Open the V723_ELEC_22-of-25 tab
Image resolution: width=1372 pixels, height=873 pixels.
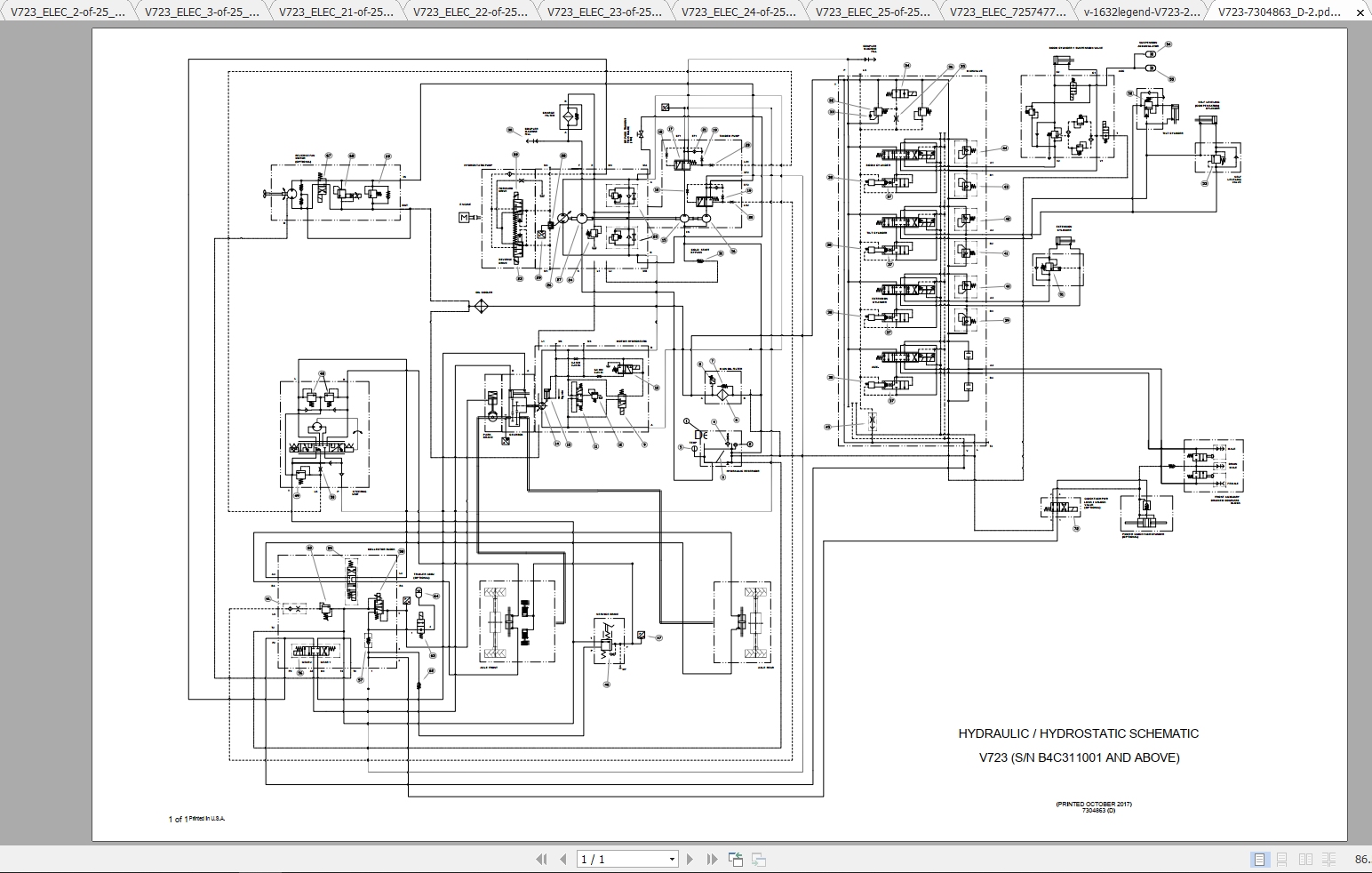(467, 12)
